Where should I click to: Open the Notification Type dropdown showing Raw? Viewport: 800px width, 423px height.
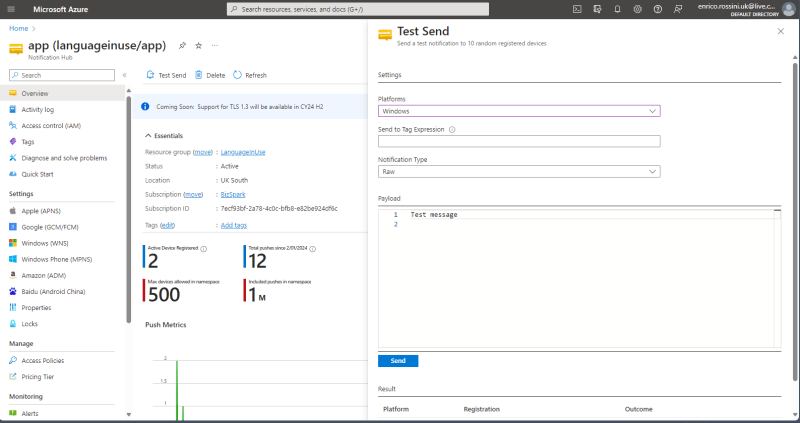[x=519, y=172]
